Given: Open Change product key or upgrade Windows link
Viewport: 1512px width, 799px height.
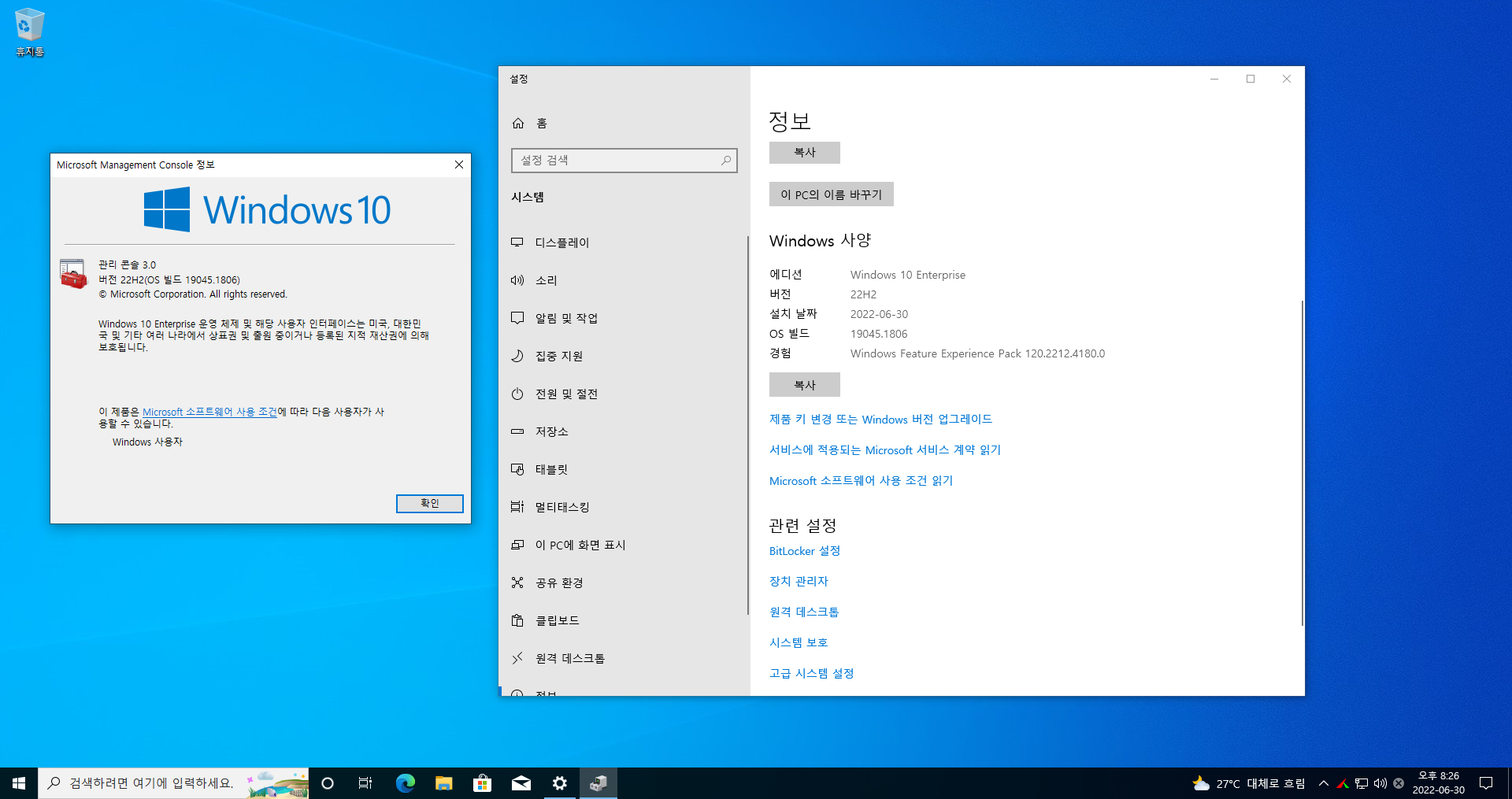Looking at the screenshot, I should [880, 420].
